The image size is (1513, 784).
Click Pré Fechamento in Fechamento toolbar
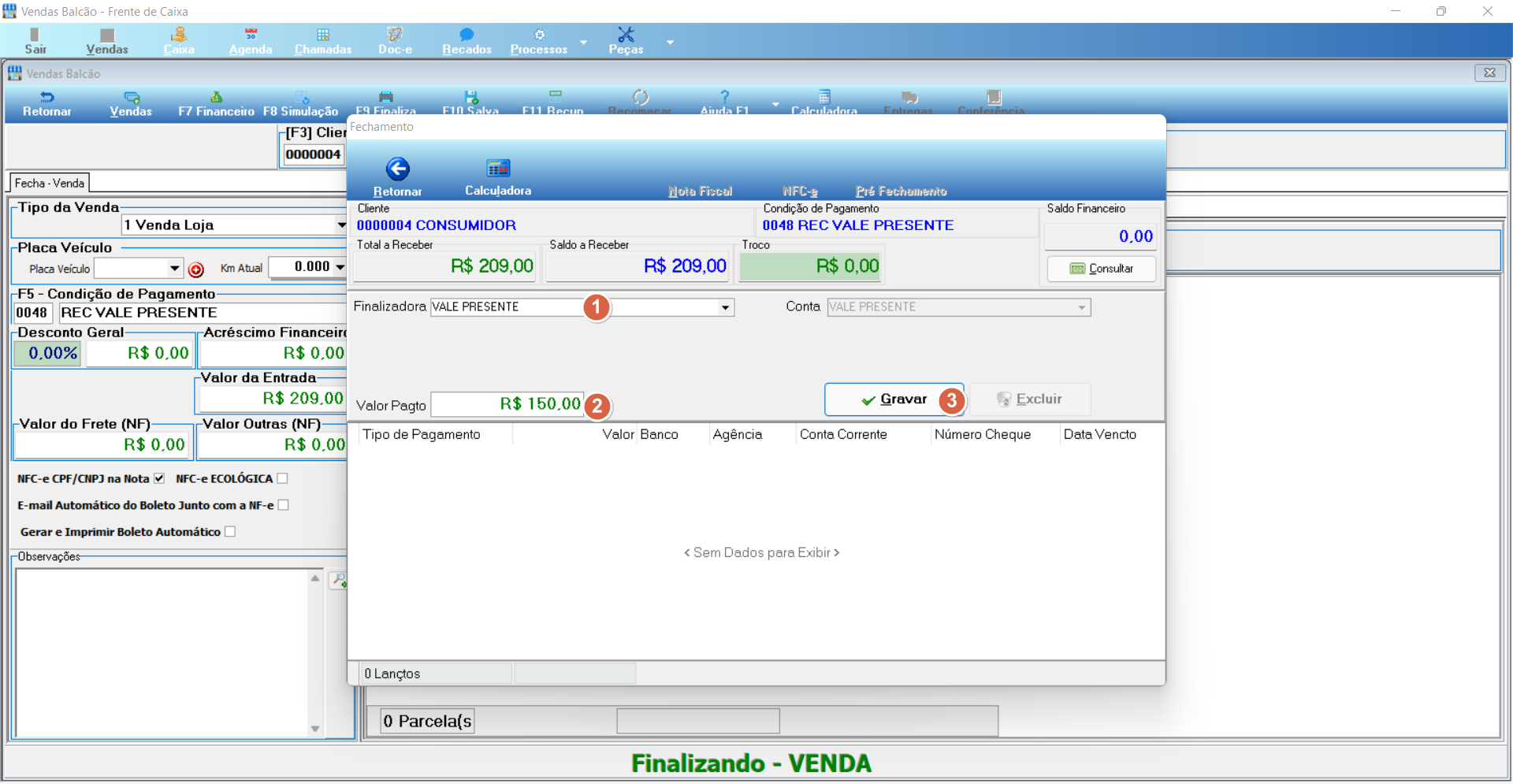pos(901,191)
